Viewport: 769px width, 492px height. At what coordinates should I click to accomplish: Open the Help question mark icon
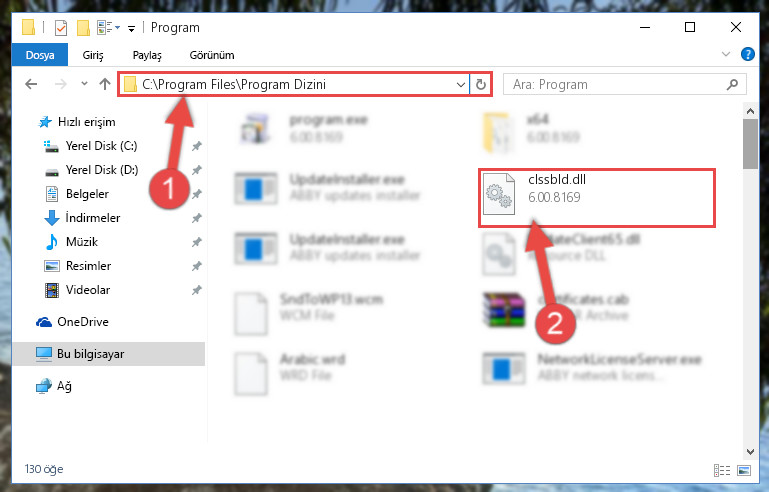[747, 54]
